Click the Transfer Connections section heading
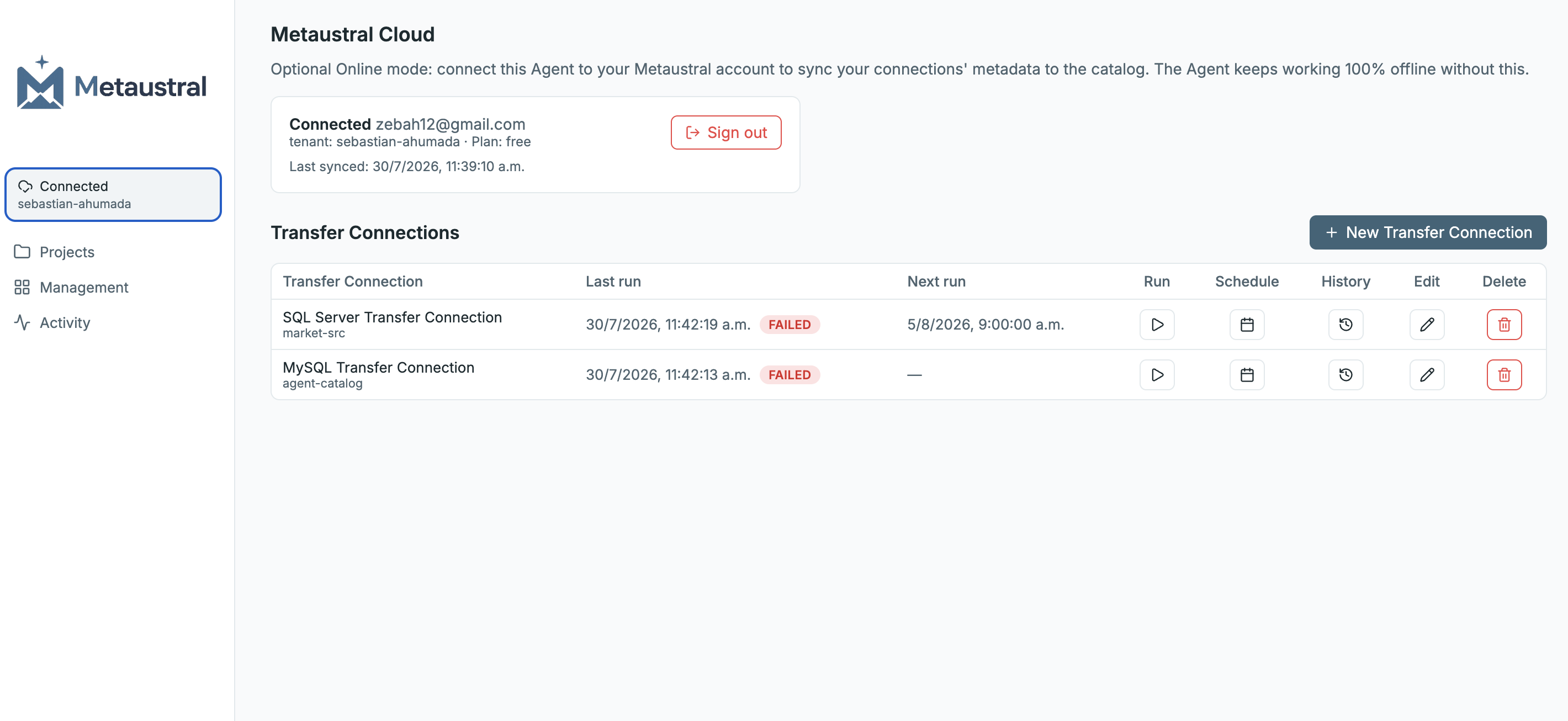The height and width of the screenshot is (721, 1568). coord(364,232)
